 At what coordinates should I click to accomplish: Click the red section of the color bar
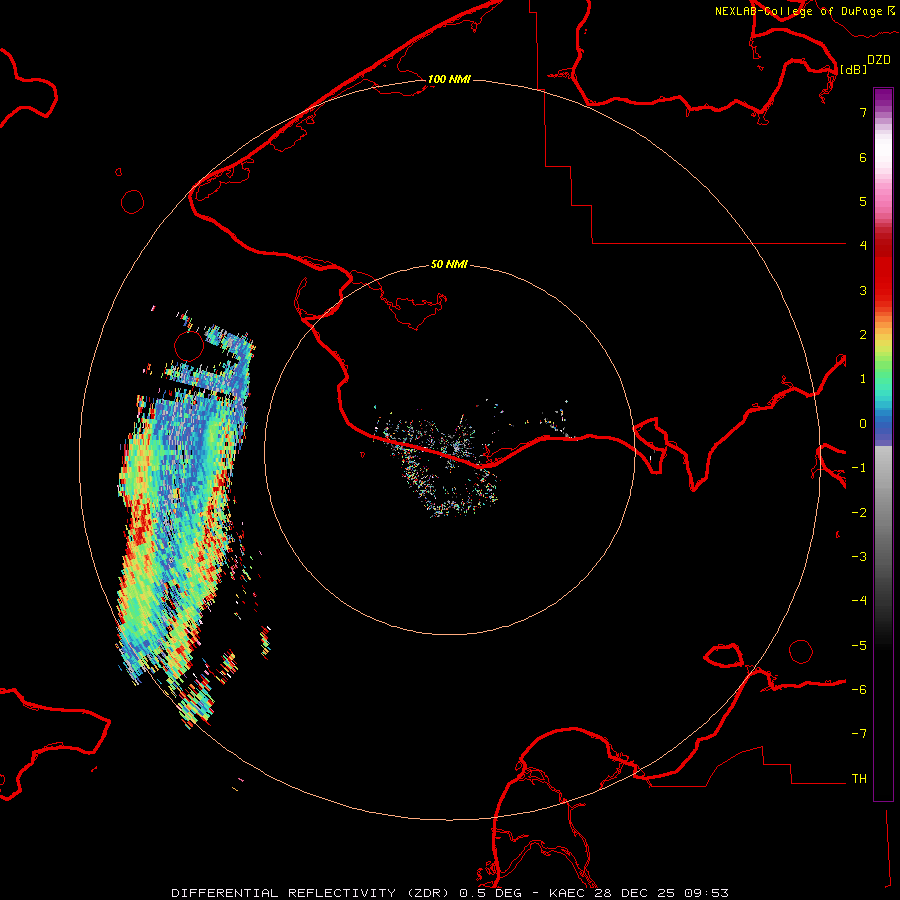[x=883, y=270]
